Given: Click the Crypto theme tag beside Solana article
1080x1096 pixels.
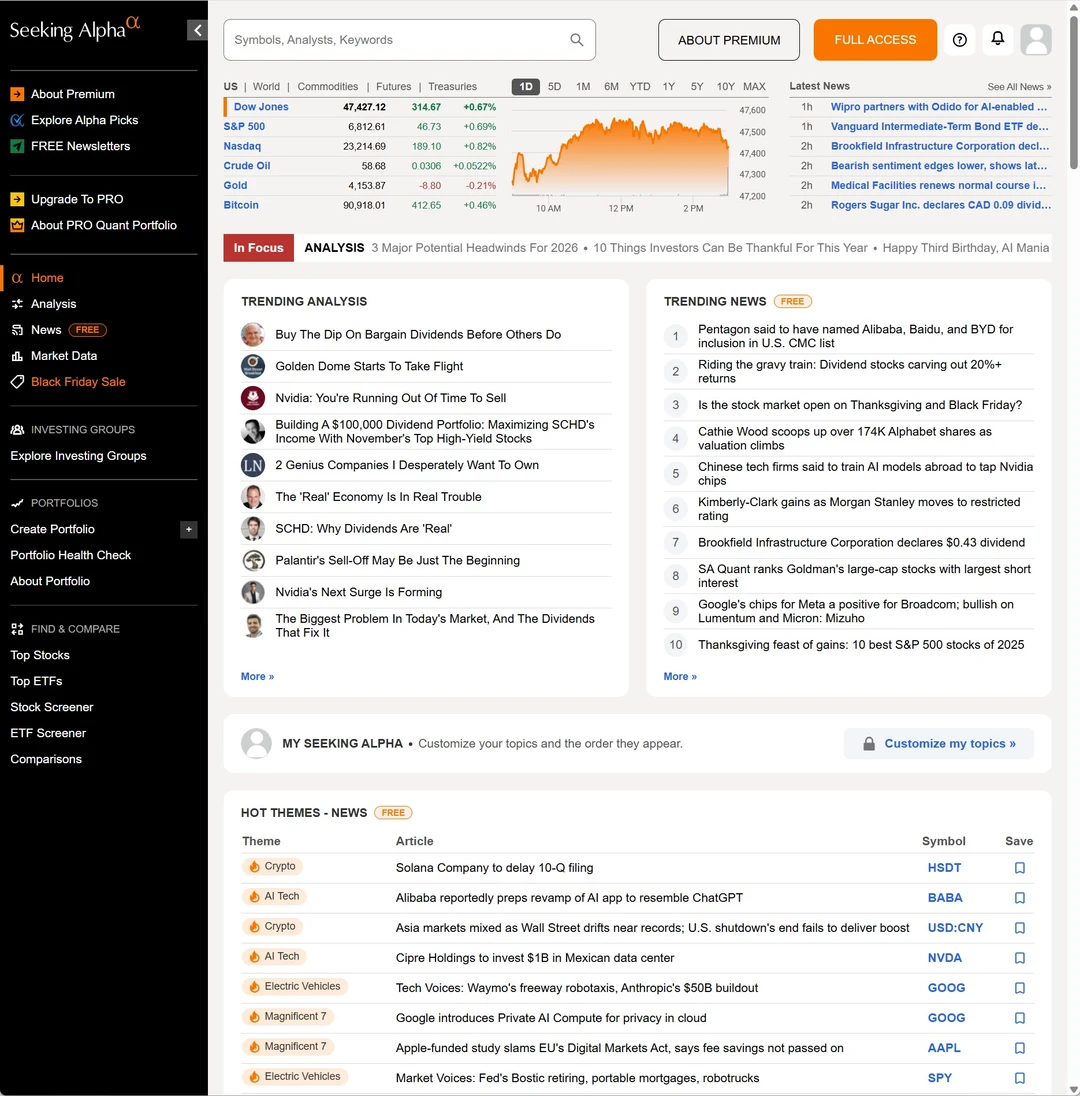Looking at the screenshot, I should click(273, 866).
